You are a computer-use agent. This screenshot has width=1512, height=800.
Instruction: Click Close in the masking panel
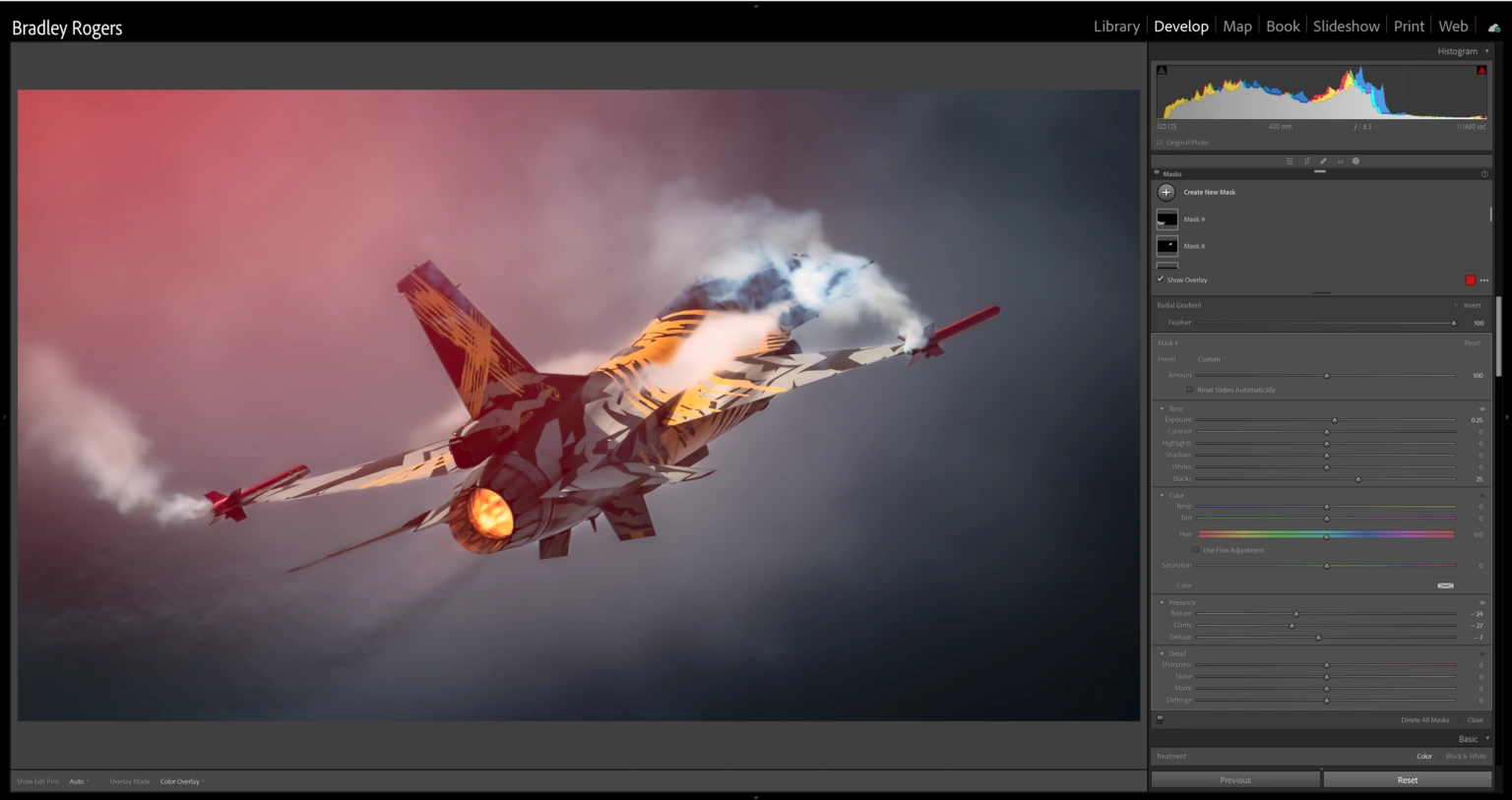coord(1475,720)
